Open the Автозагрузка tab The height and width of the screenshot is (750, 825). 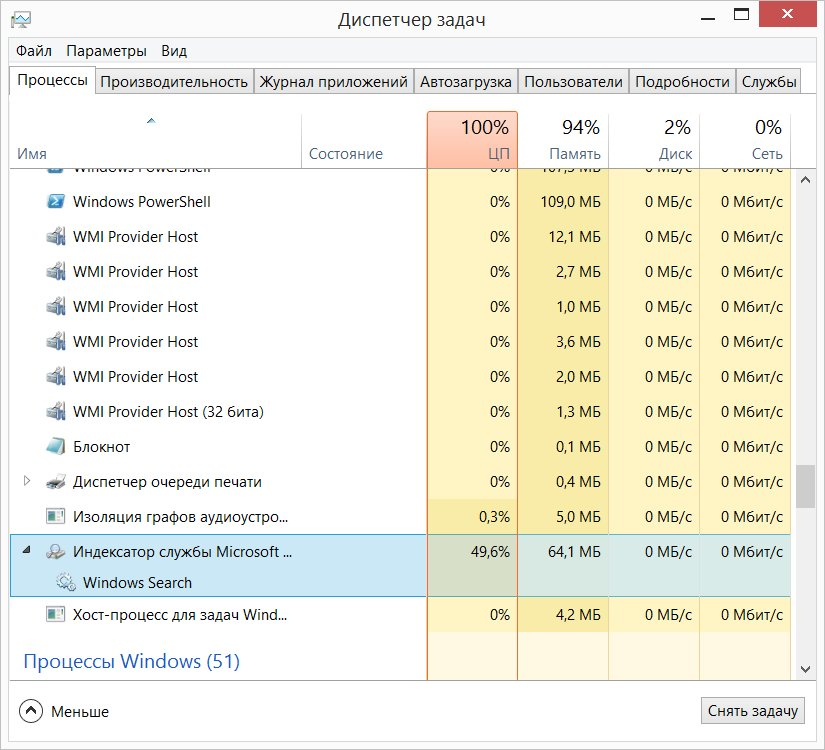(x=466, y=82)
